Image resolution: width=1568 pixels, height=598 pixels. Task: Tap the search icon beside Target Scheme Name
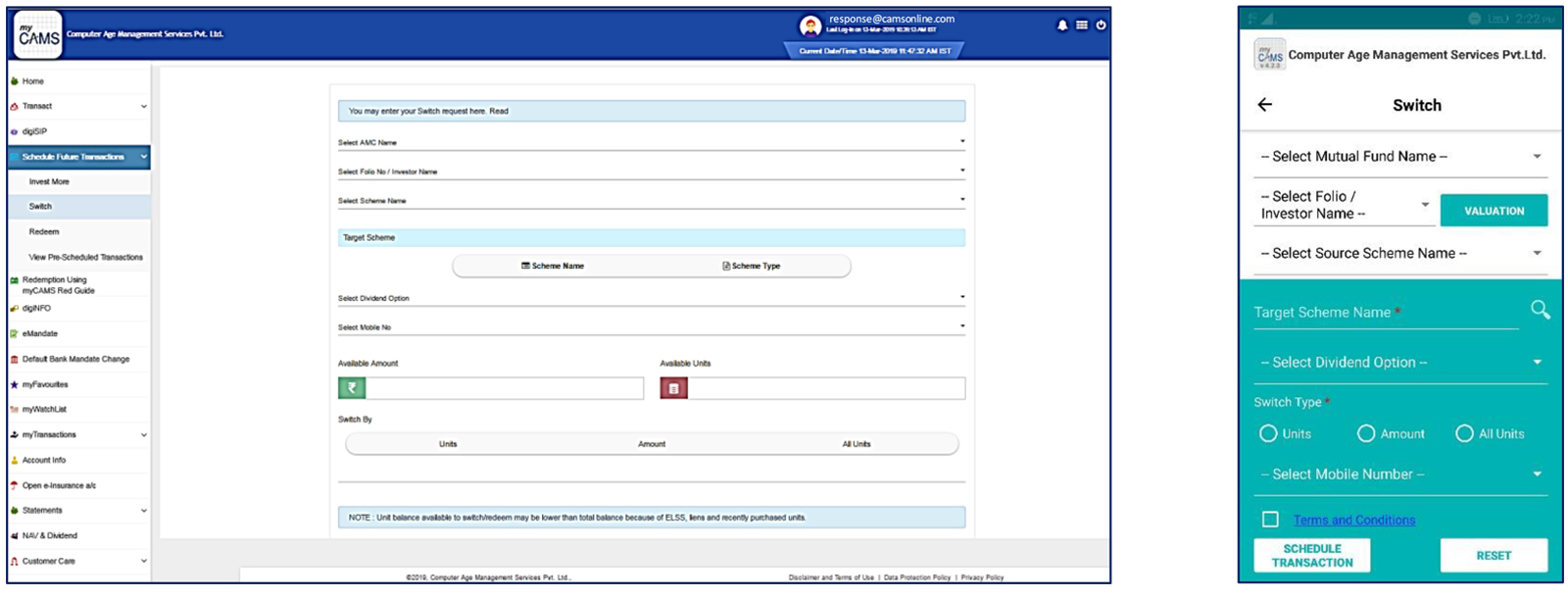[1540, 311]
